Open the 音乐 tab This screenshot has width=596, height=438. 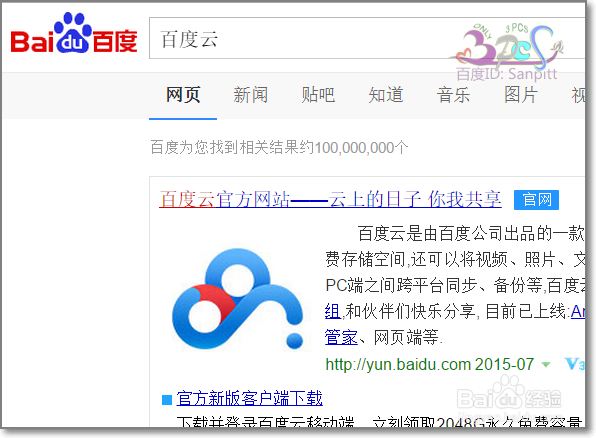[x=453, y=95]
